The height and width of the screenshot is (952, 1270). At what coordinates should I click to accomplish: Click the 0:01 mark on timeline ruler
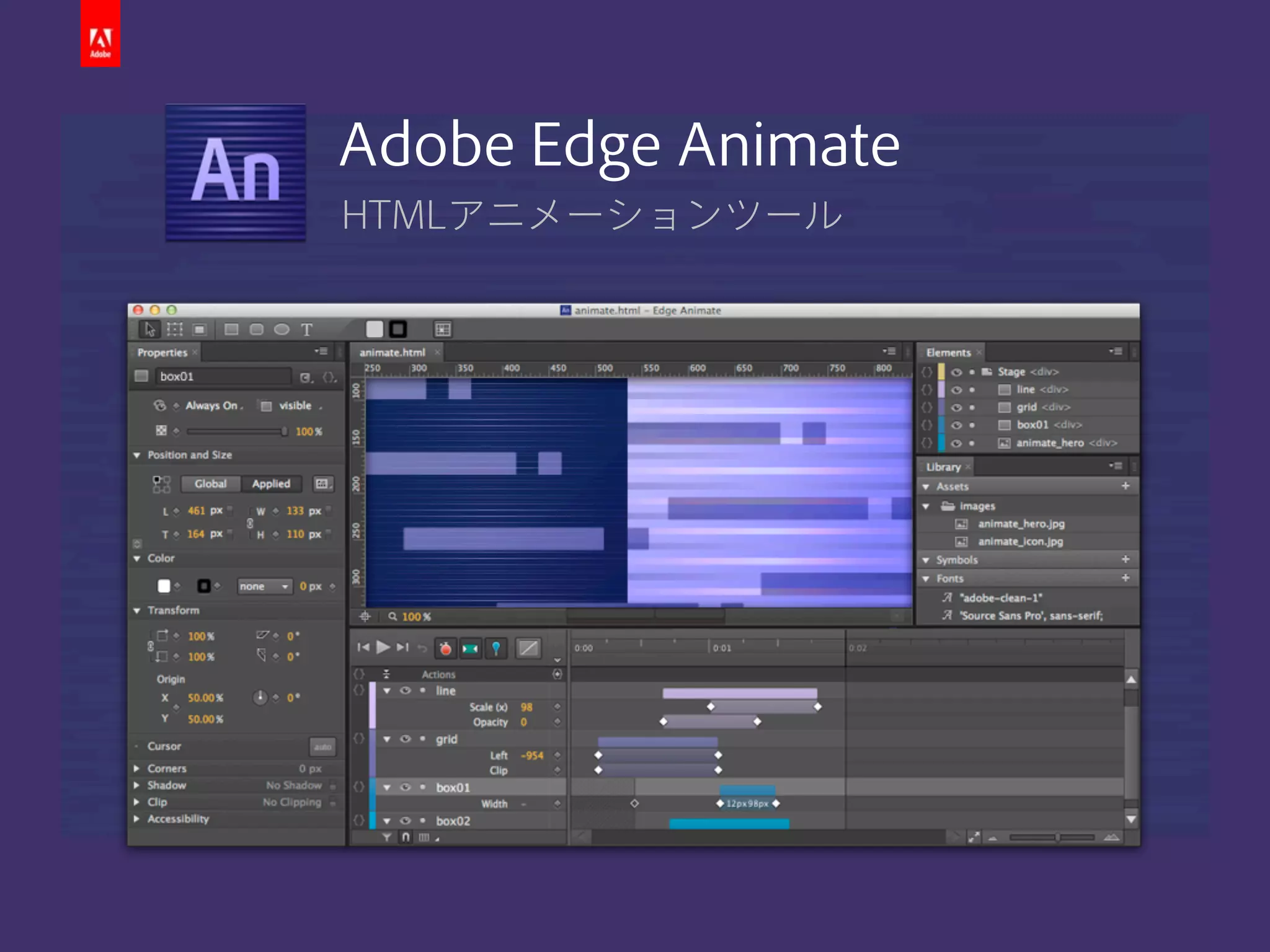(x=722, y=648)
